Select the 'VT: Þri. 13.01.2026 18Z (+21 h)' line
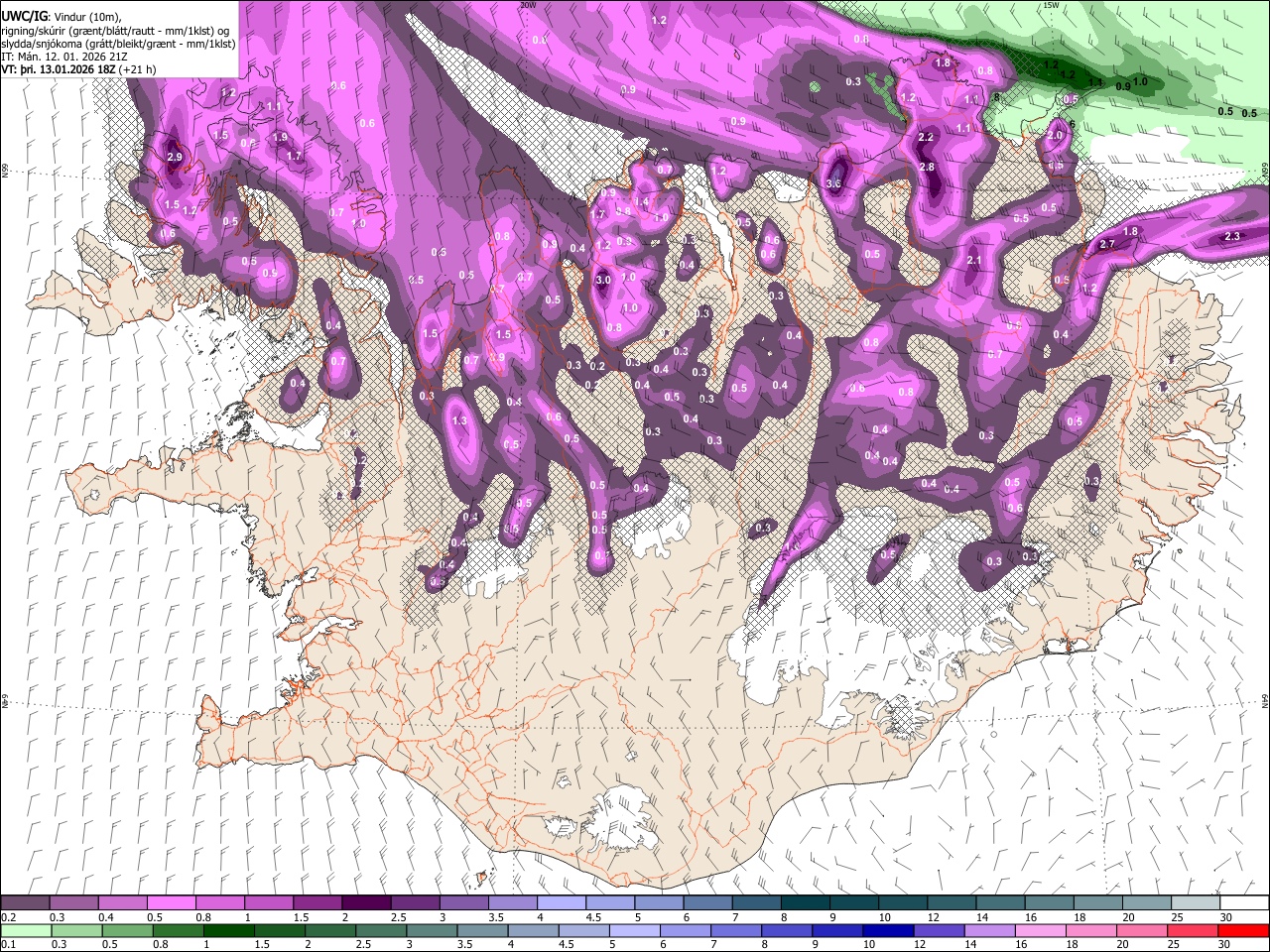This screenshot has width=1270, height=952. 78,70
